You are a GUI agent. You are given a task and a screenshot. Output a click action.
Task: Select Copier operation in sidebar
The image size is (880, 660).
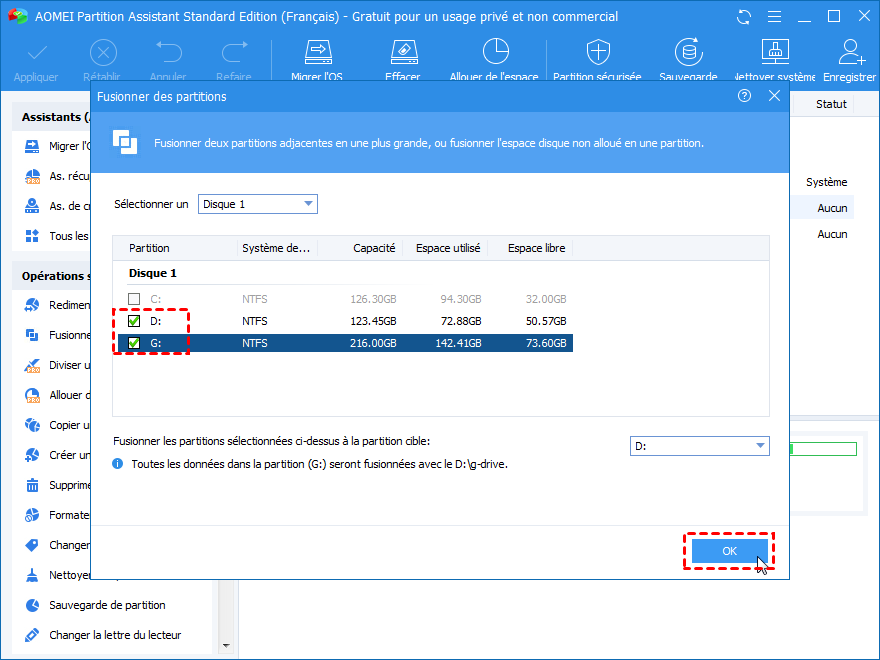point(57,425)
